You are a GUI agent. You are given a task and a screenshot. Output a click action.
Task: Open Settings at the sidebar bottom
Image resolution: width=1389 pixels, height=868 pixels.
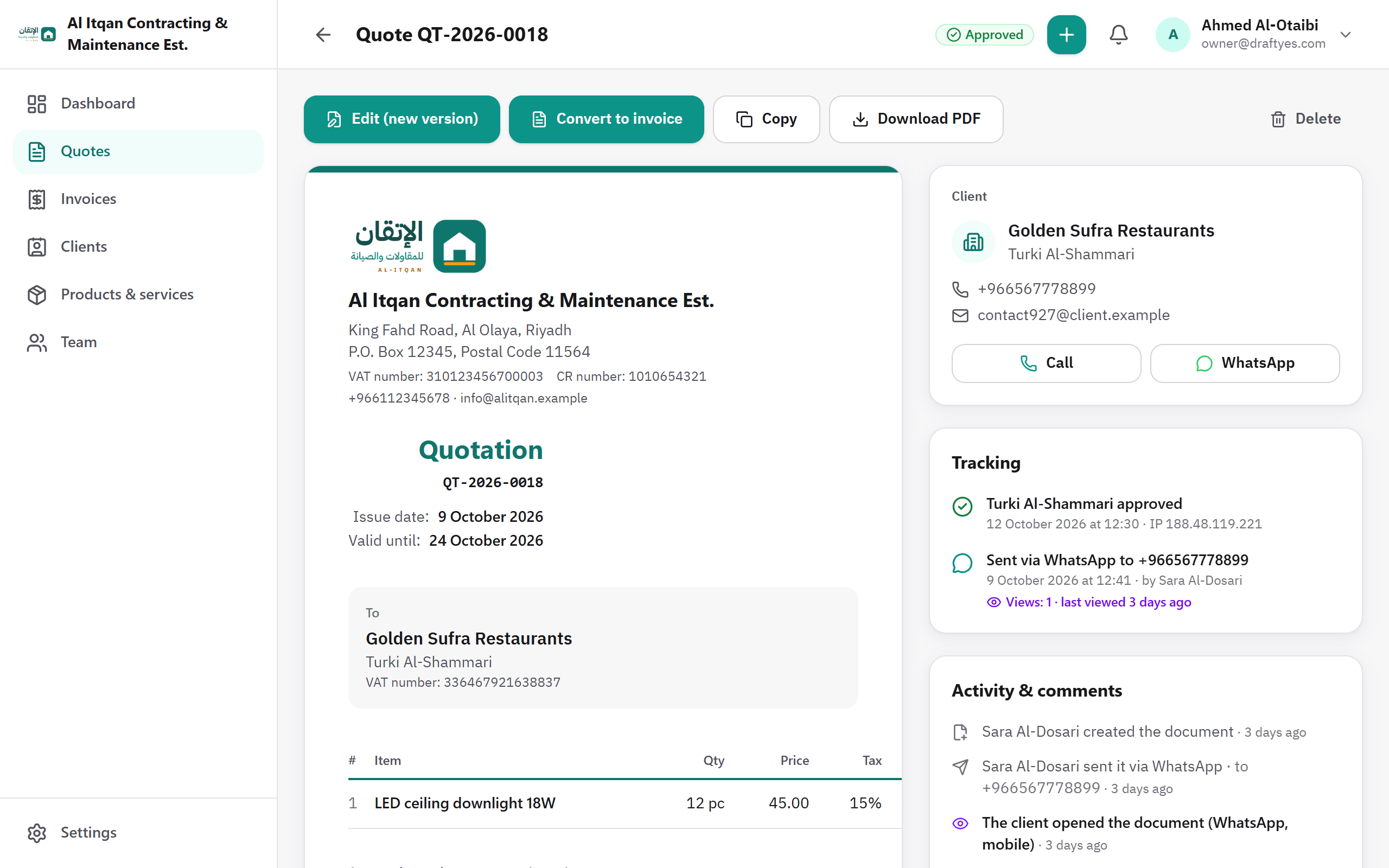coord(138,832)
